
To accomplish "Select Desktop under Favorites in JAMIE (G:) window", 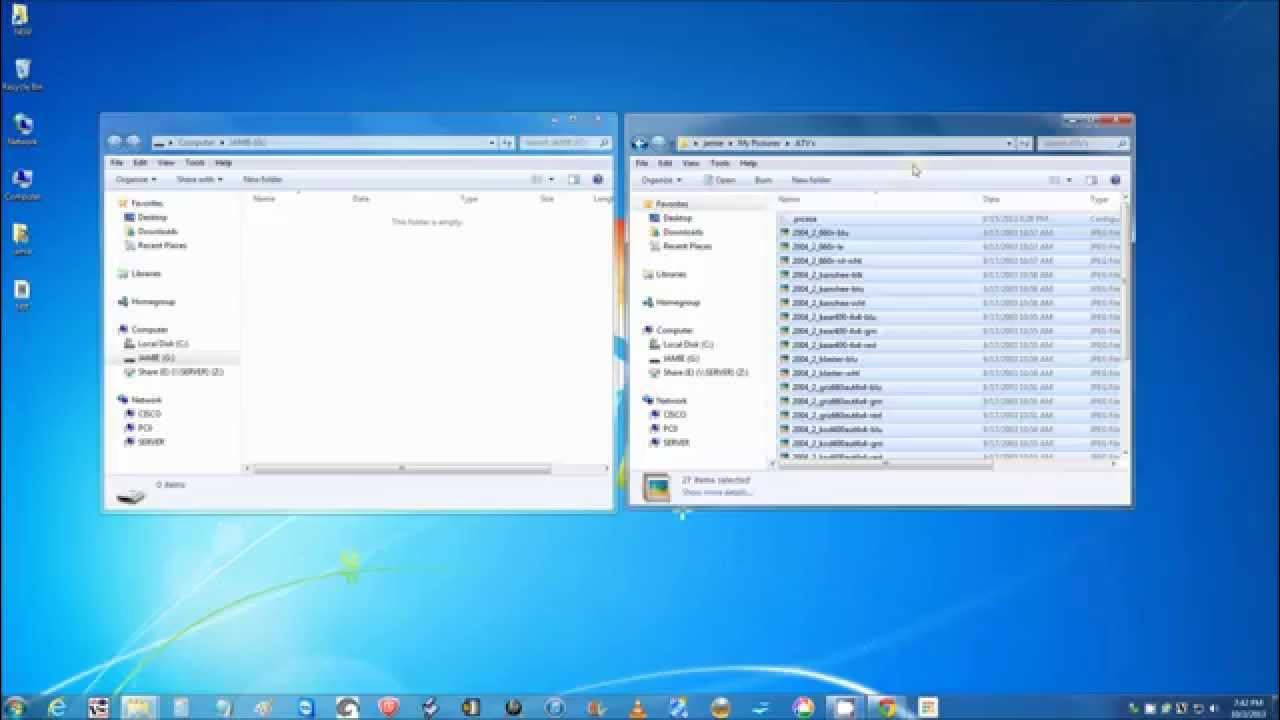I will click(x=152, y=217).
